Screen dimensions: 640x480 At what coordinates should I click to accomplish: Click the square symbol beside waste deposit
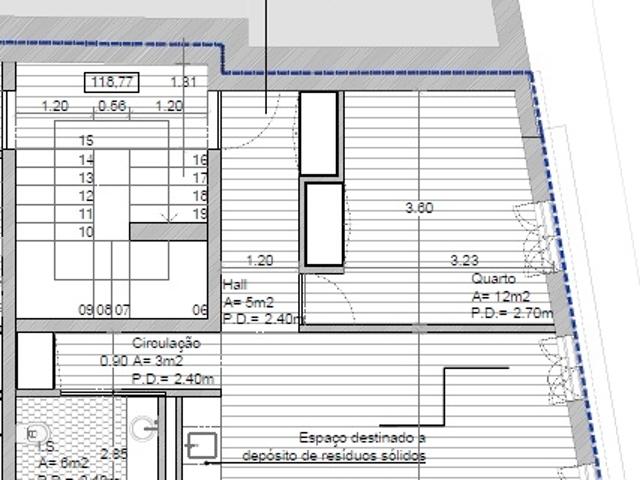tap(203, 444)
